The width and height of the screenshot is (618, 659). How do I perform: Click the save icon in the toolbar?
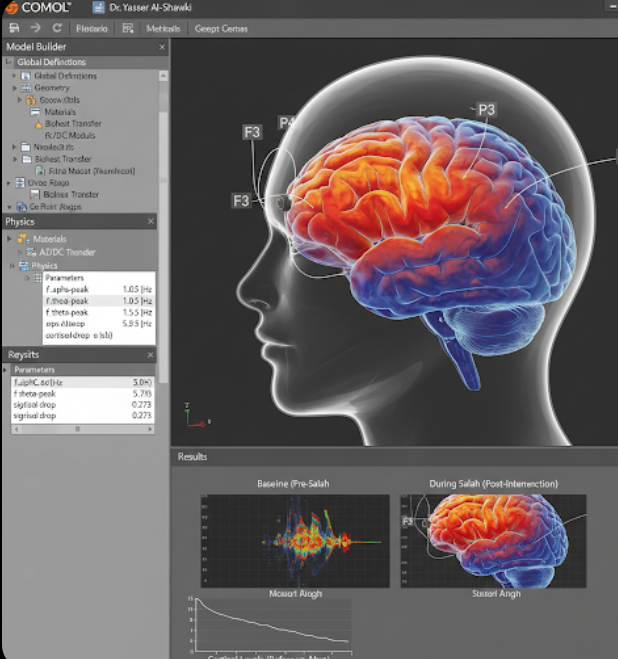pos(14,28)
